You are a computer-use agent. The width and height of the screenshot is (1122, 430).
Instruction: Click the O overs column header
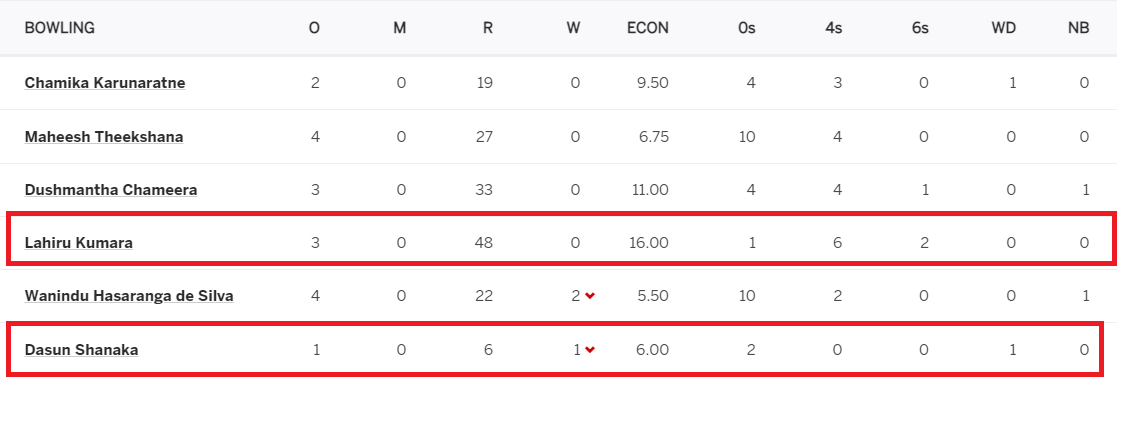[314, 29]
